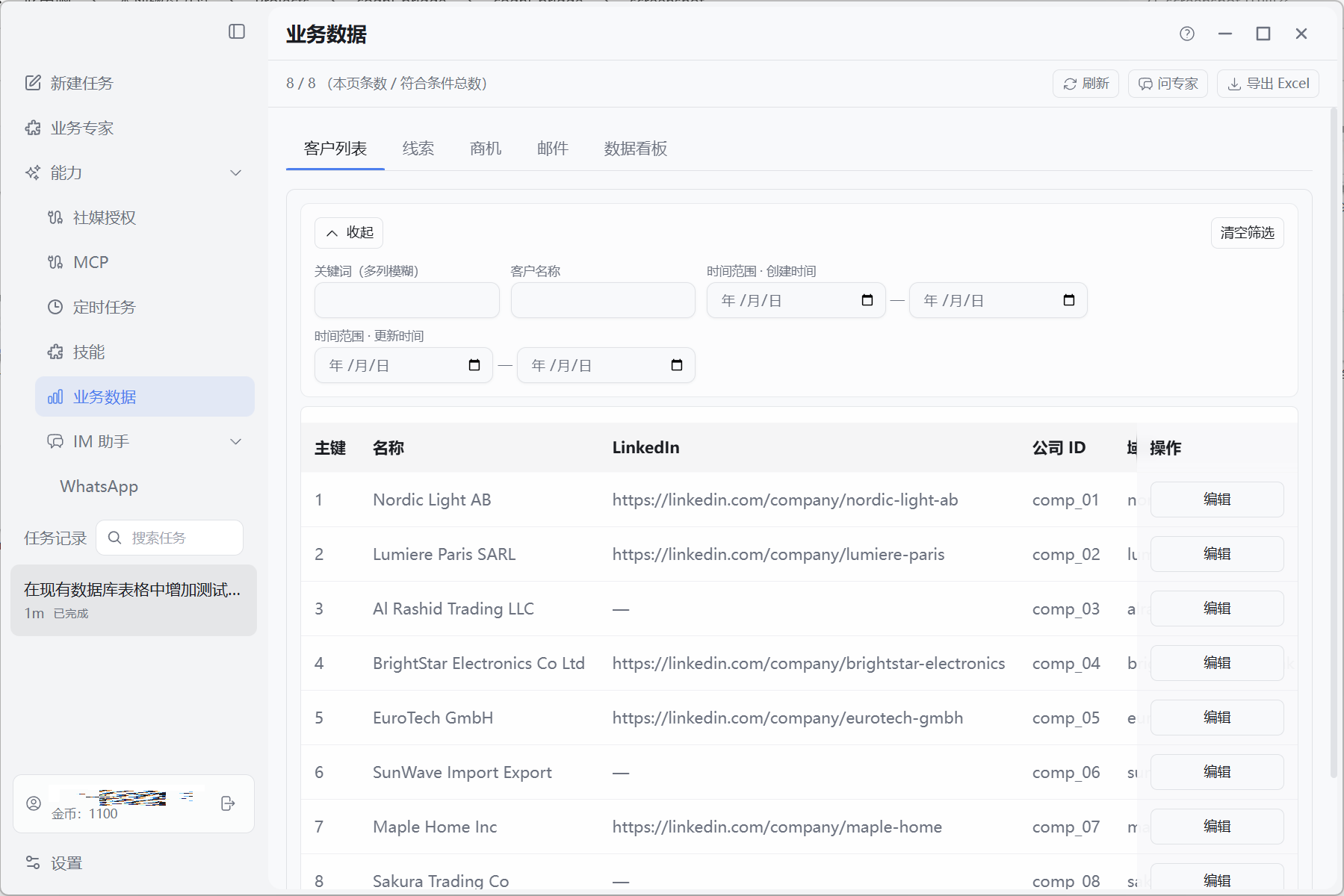Open 设置 in the sidebar
The height and width of the screenshot is (896, 1344).
click(x=66, y=862)
